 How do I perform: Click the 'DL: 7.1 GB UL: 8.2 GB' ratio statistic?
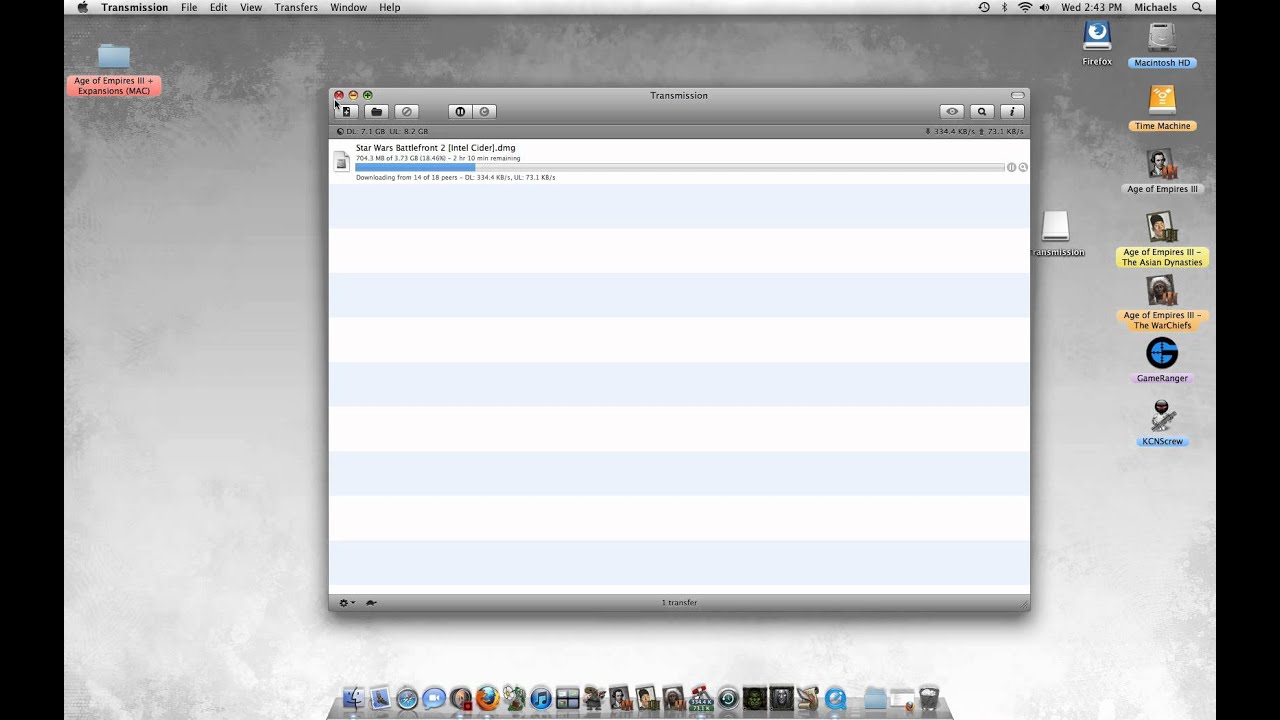(x=383, y=131)
